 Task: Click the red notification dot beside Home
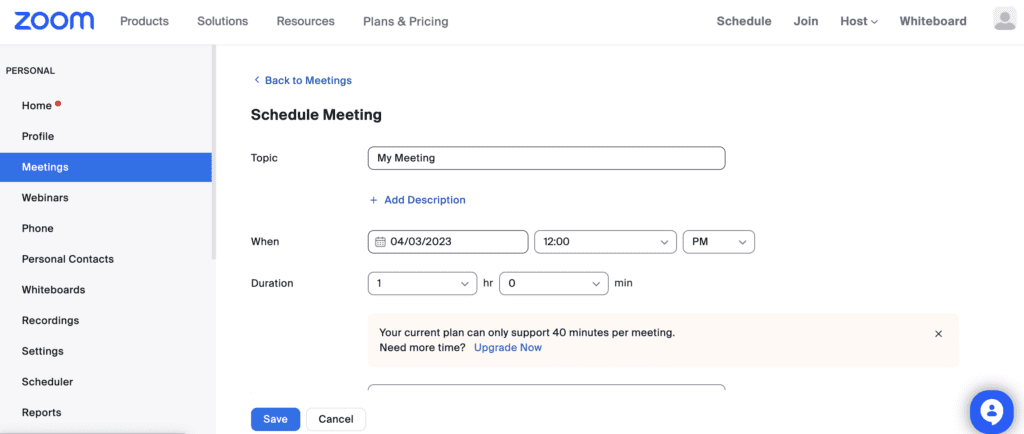58,103
